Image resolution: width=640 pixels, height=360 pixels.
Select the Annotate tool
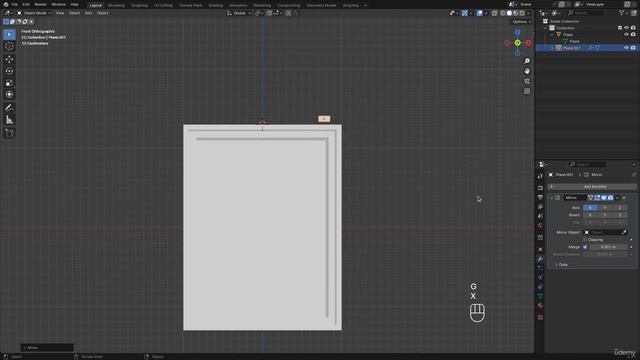click(x=9, y=108)
